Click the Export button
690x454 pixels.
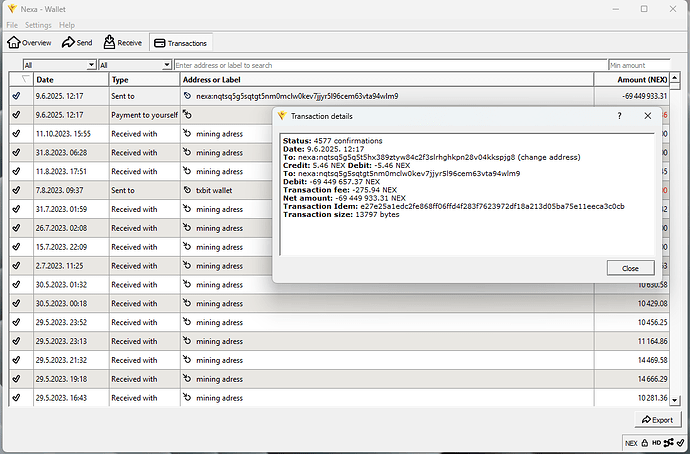[657, 420]
